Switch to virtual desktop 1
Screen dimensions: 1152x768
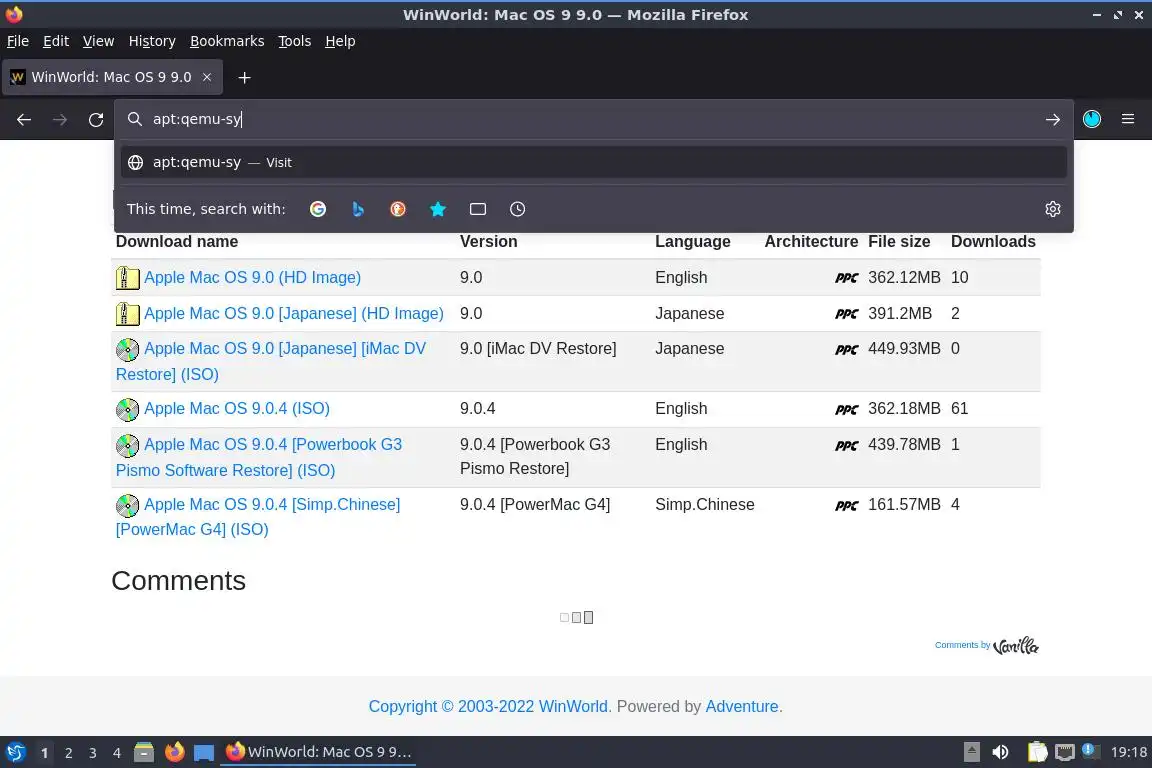click(x=44, y=753)
